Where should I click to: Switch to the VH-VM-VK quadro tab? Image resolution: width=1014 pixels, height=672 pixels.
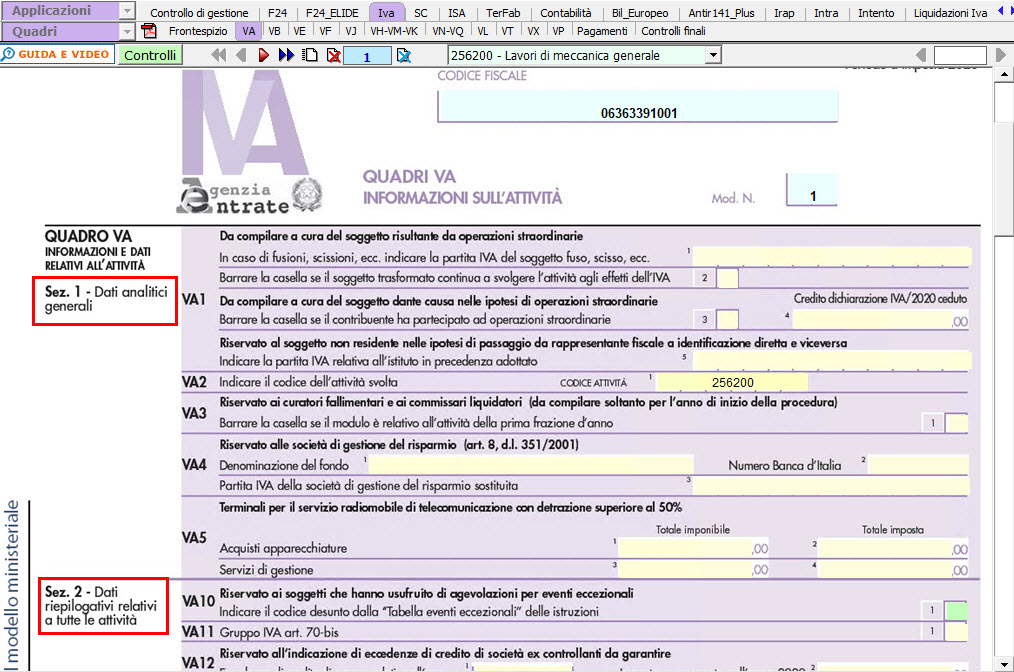pos(394,31)
